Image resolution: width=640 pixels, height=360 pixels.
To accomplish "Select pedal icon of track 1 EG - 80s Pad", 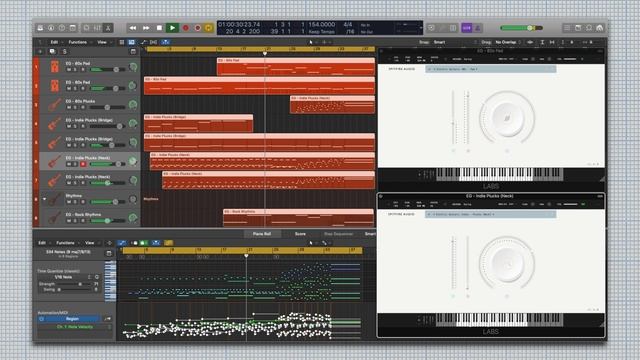I will 54,67.
